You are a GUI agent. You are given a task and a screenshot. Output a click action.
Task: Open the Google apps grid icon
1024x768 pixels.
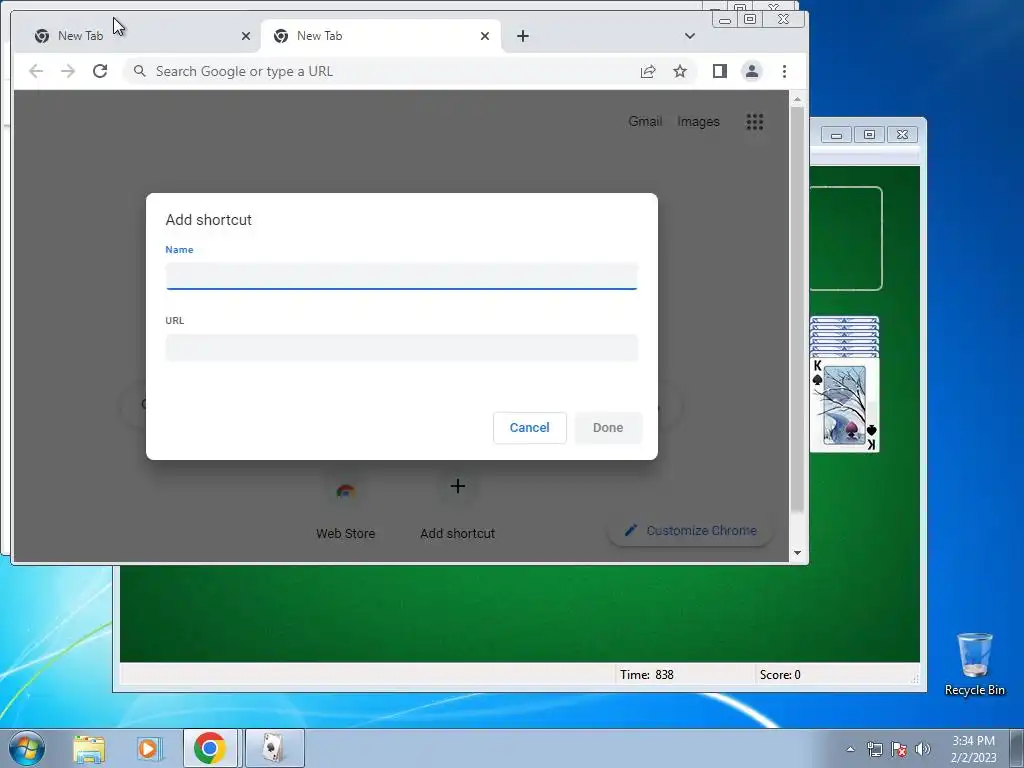(755, 121)
